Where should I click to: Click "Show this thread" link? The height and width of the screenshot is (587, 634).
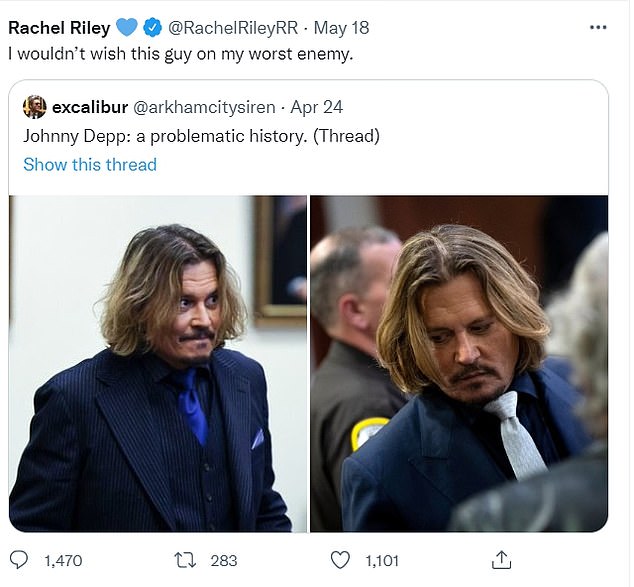point(90,164)
